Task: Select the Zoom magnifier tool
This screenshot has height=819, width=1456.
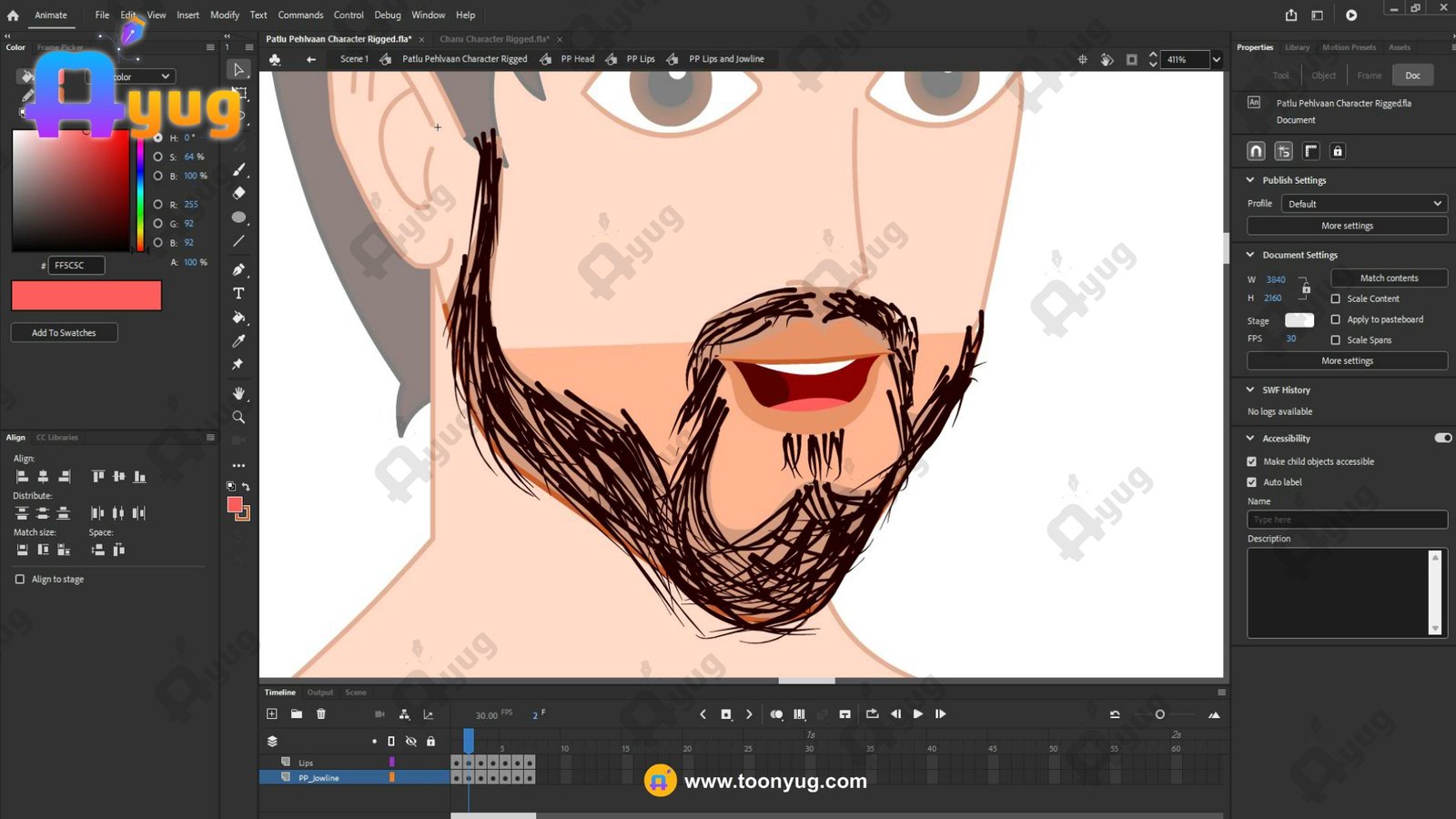Action: (x=238, y=417)
